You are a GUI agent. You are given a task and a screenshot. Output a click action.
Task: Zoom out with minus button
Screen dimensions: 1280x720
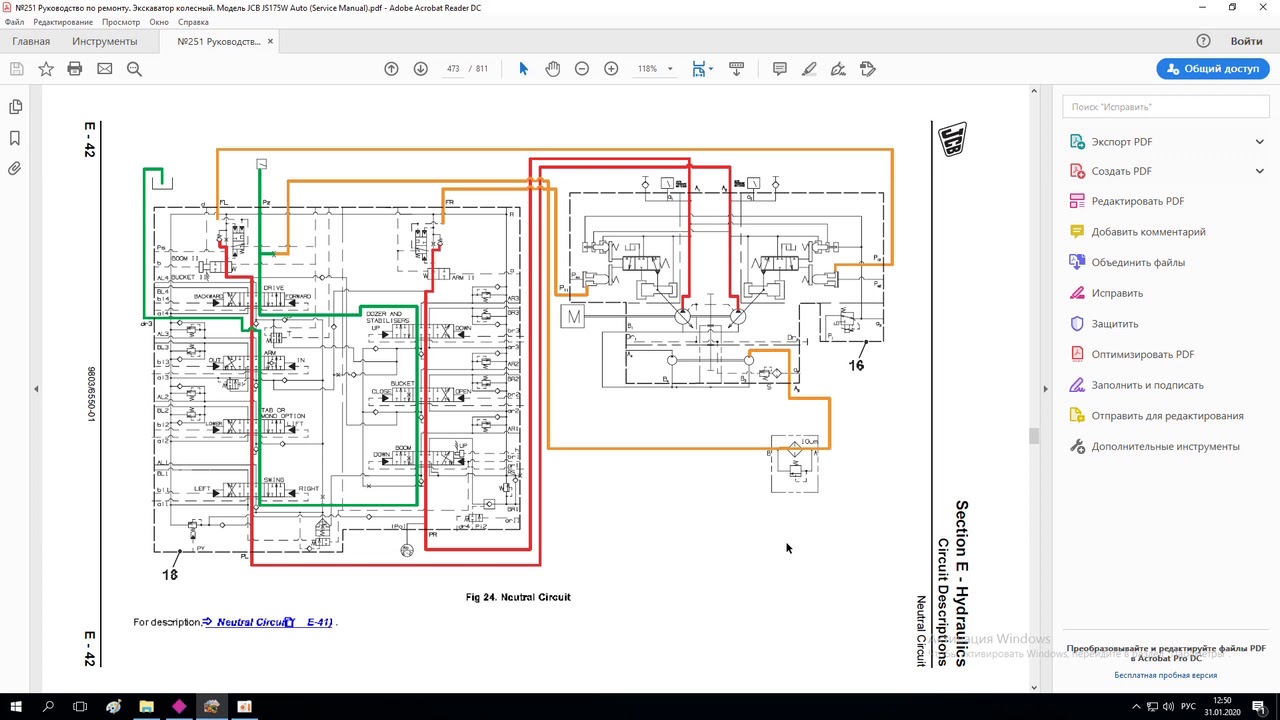[x=582, y=69]
